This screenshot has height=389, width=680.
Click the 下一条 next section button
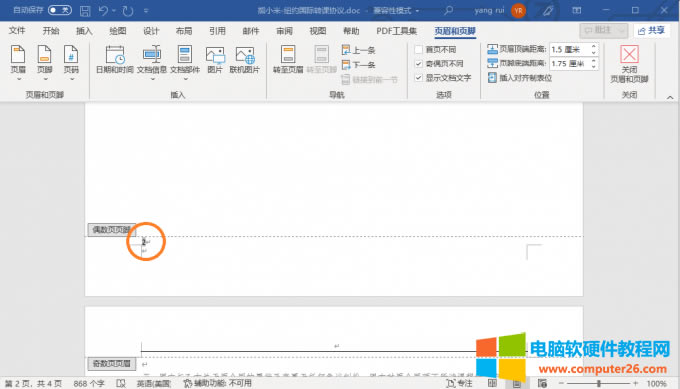[358, 65]
